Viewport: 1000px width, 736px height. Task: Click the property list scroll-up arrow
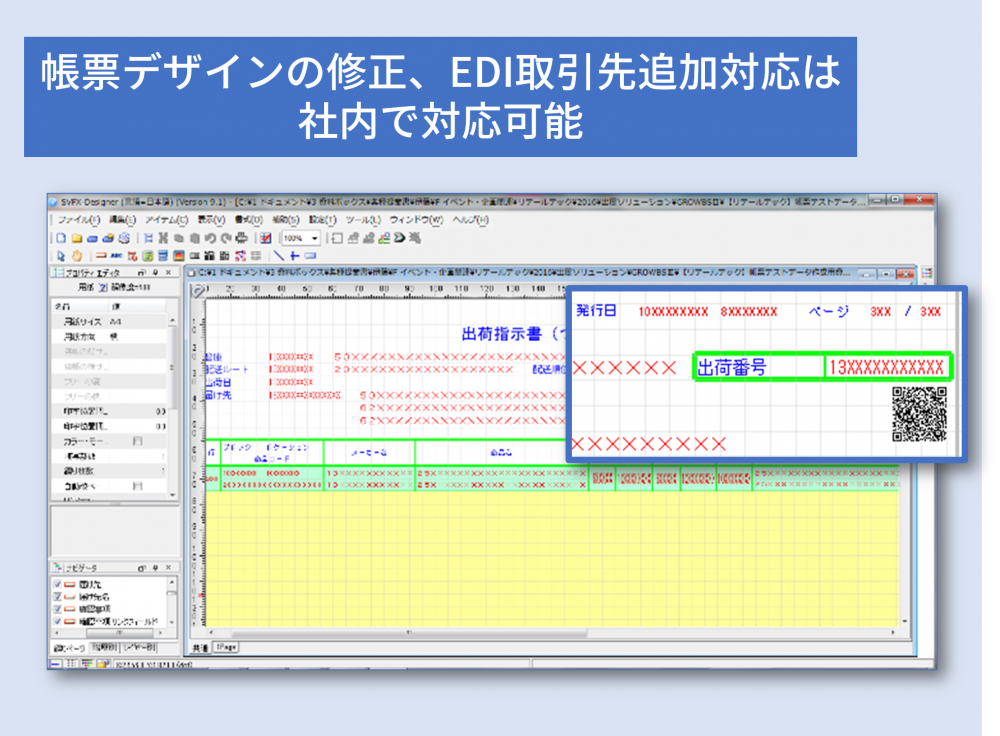(x=172, y=321)
